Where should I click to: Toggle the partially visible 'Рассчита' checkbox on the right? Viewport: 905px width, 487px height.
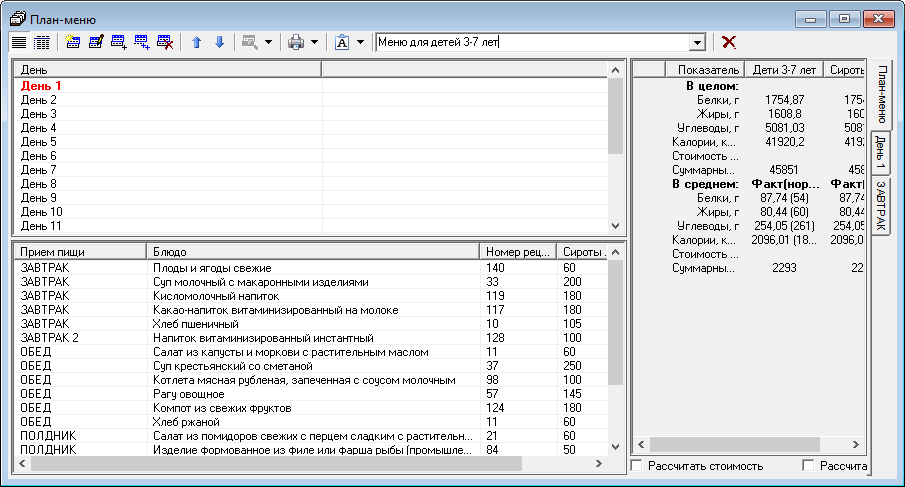(808, 466)
